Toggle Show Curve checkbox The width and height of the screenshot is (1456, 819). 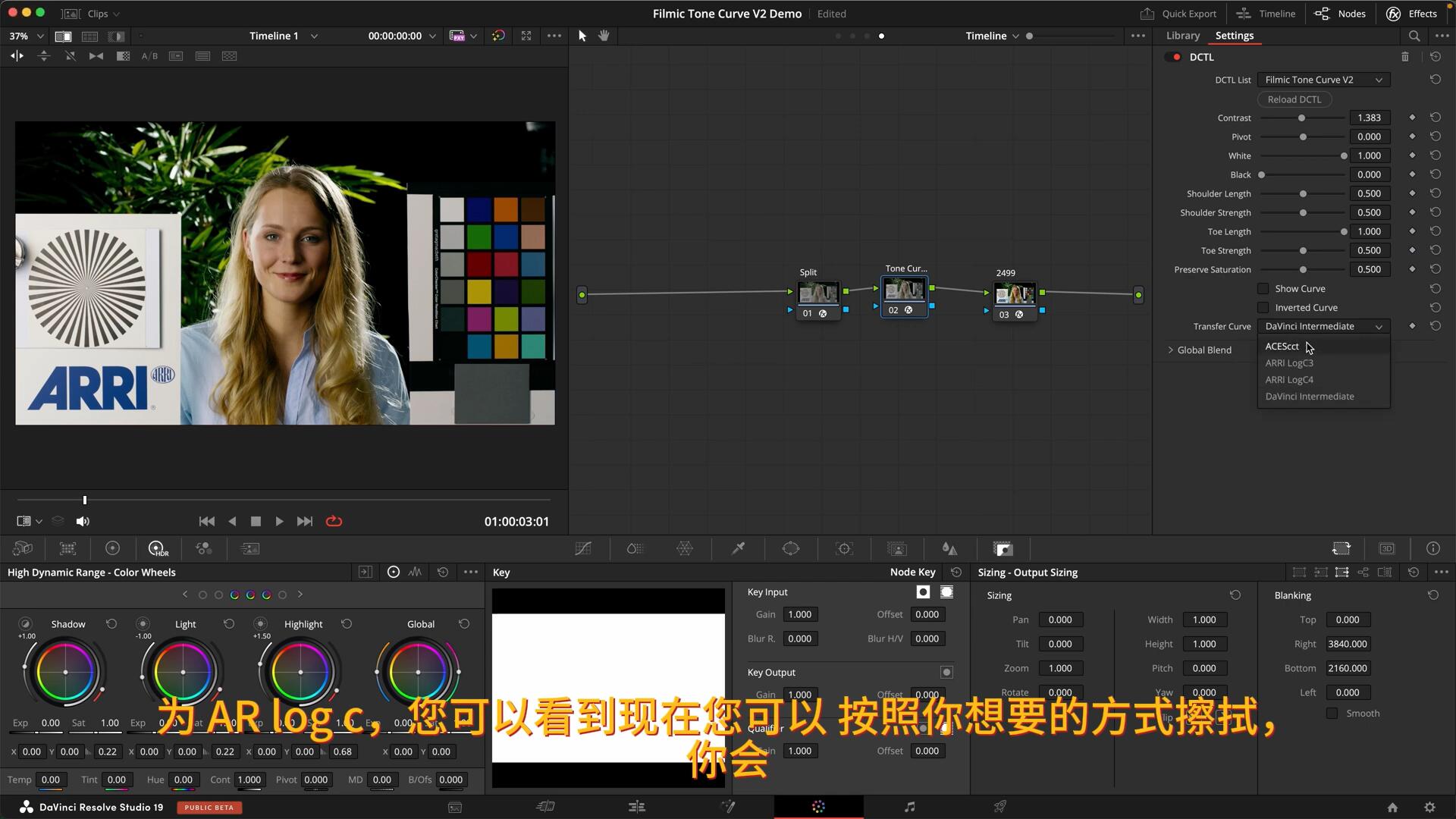pos(1263,289)
